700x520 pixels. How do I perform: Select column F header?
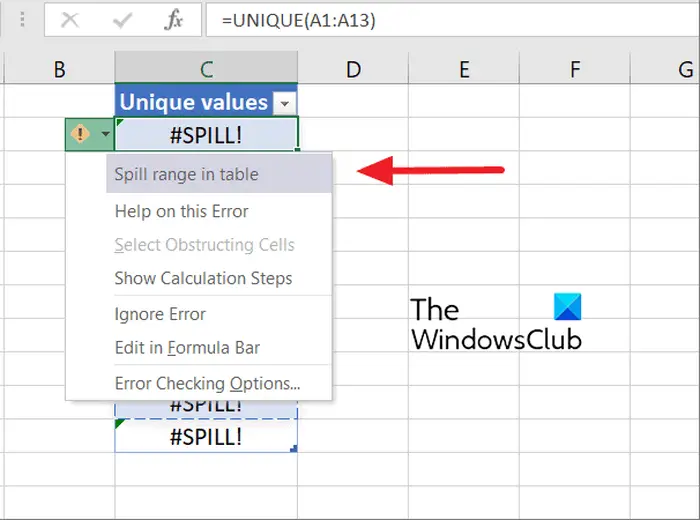(575, 69)
